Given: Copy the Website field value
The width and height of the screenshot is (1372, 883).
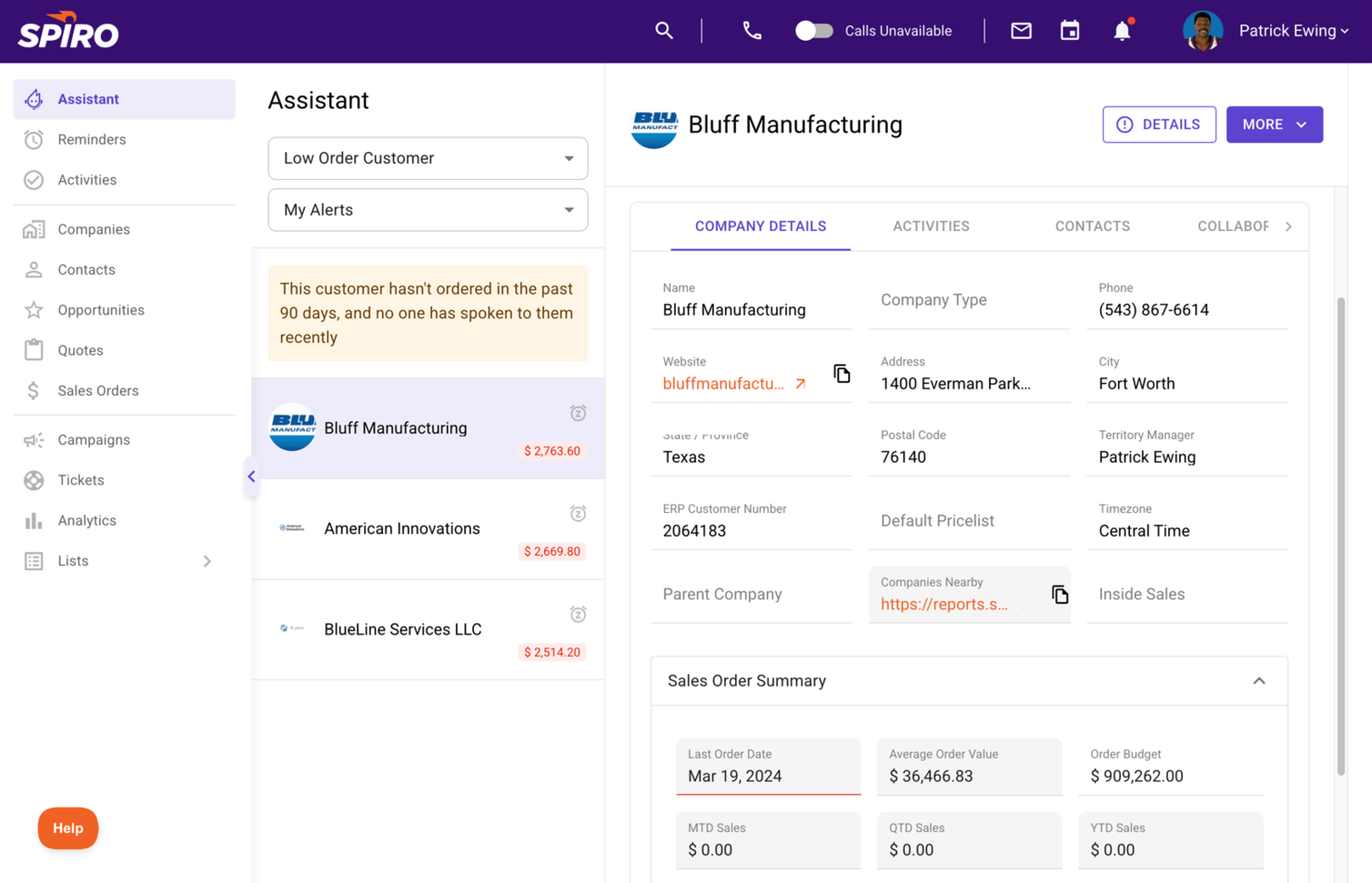Looking at the screenshot, I should click(x=841, y=374).
